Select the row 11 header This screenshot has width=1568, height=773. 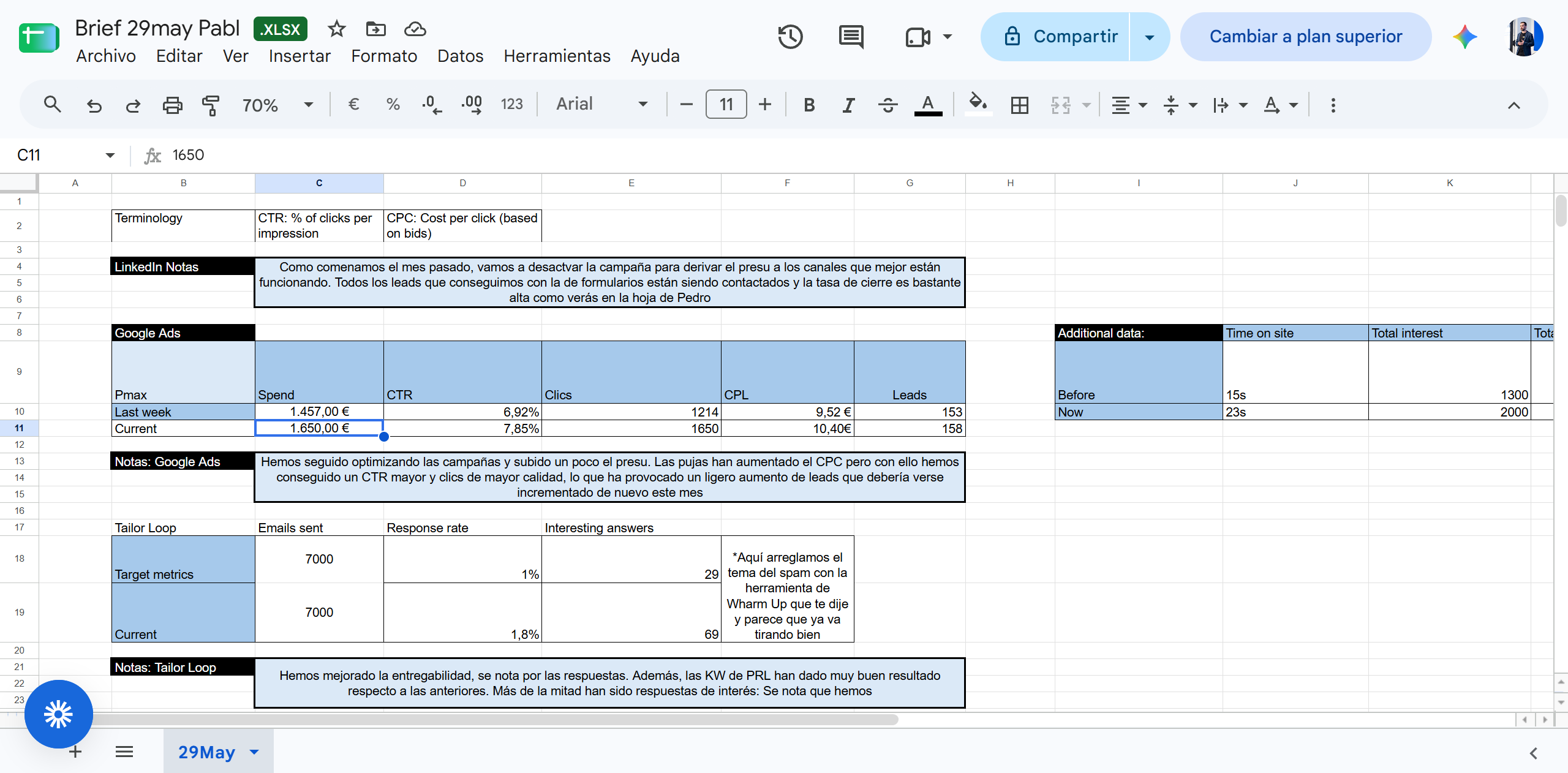tap(20, 428)
